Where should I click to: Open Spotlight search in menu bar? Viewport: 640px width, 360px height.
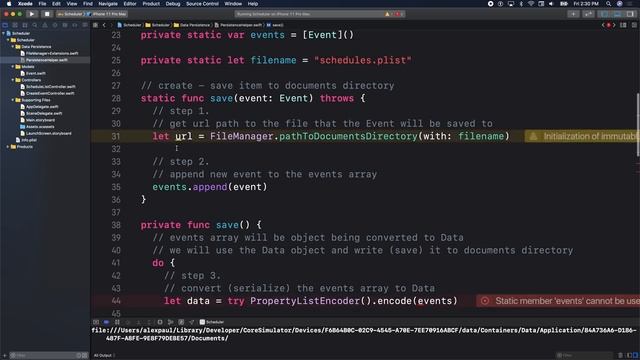pyautogui.click(x=609, y=4)
